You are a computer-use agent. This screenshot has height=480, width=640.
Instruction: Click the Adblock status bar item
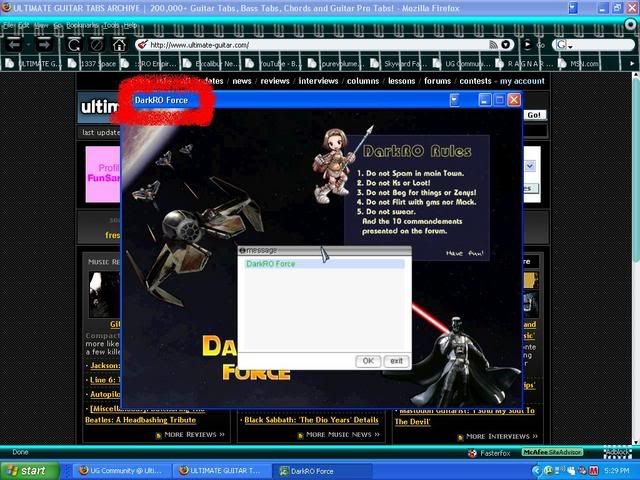[x=618, y=452]
